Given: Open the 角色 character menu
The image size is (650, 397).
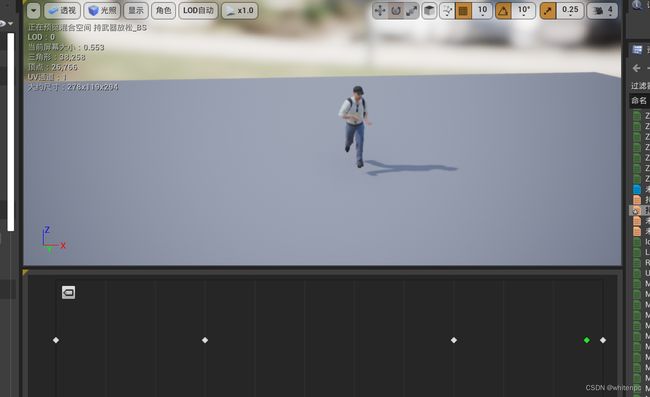Looking at the screenshot, I should [x=163, y=11].
